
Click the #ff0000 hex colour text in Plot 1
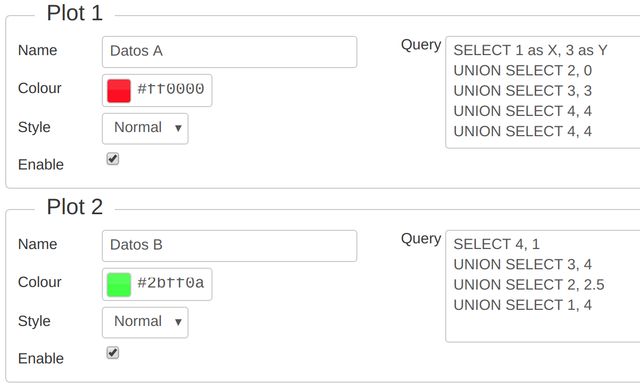(x=171, y=89)
